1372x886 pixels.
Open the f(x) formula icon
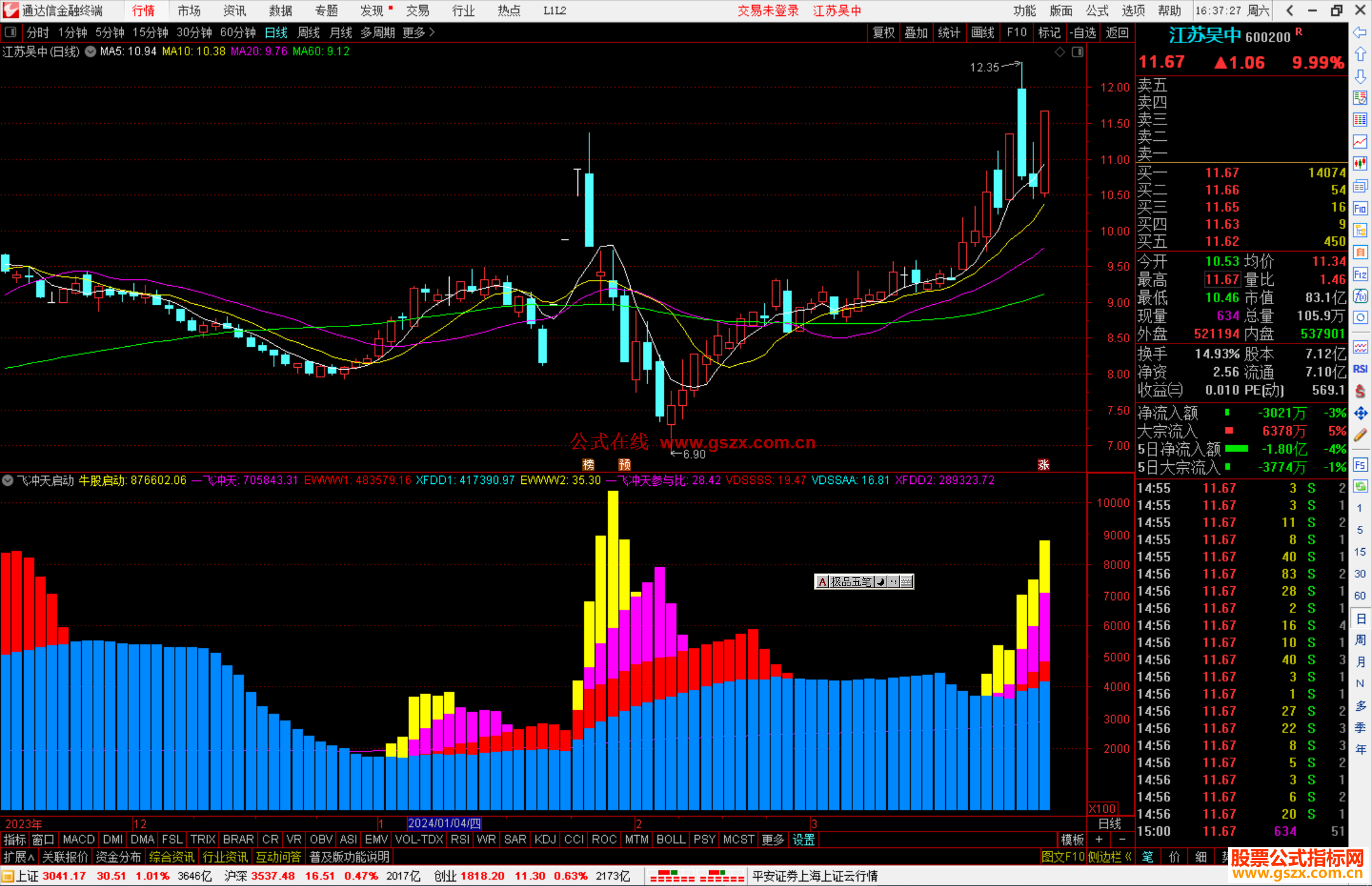[x=1360, y=296]
